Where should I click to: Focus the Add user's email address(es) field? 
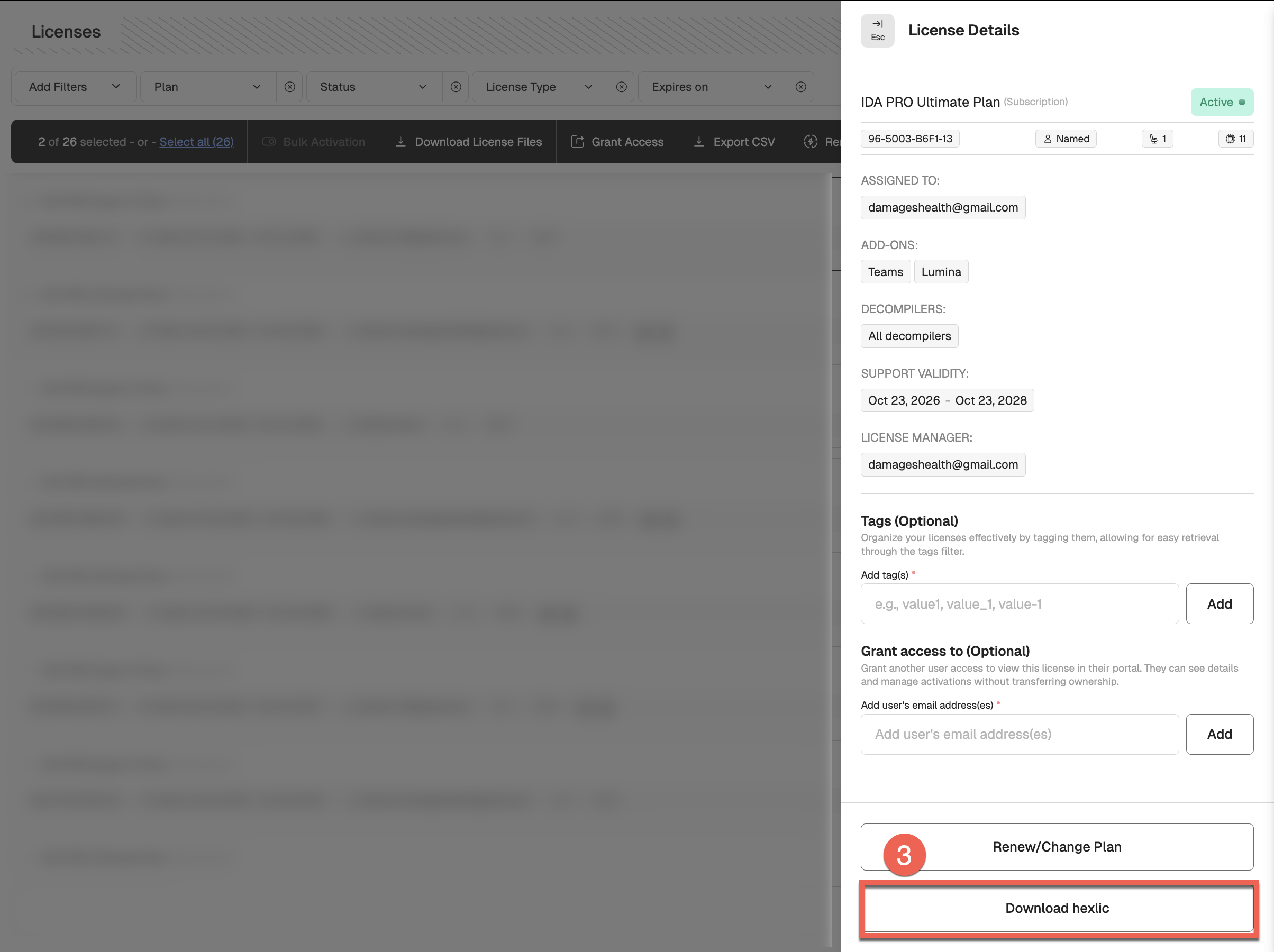coord(1020,734)
